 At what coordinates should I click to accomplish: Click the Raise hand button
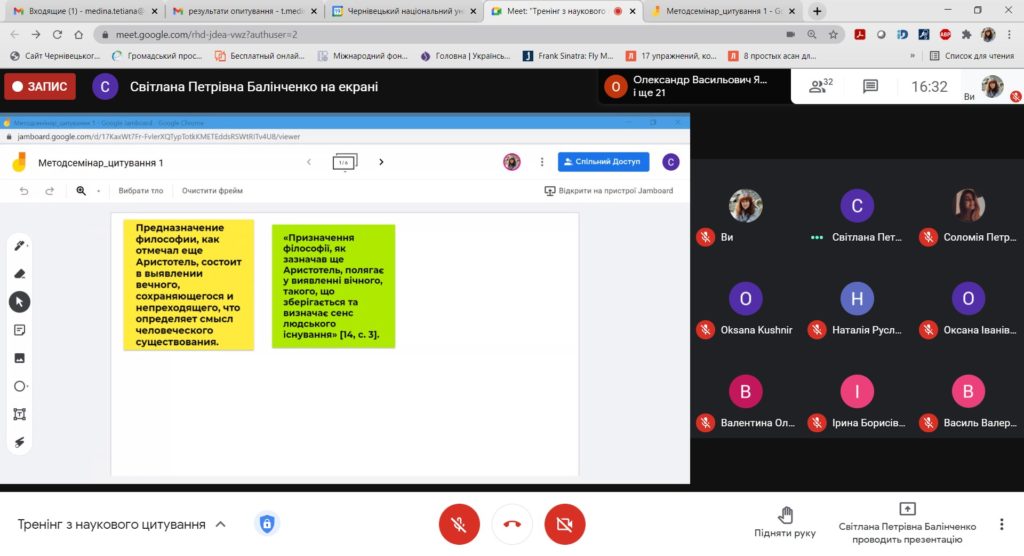(x=785, y=523)
